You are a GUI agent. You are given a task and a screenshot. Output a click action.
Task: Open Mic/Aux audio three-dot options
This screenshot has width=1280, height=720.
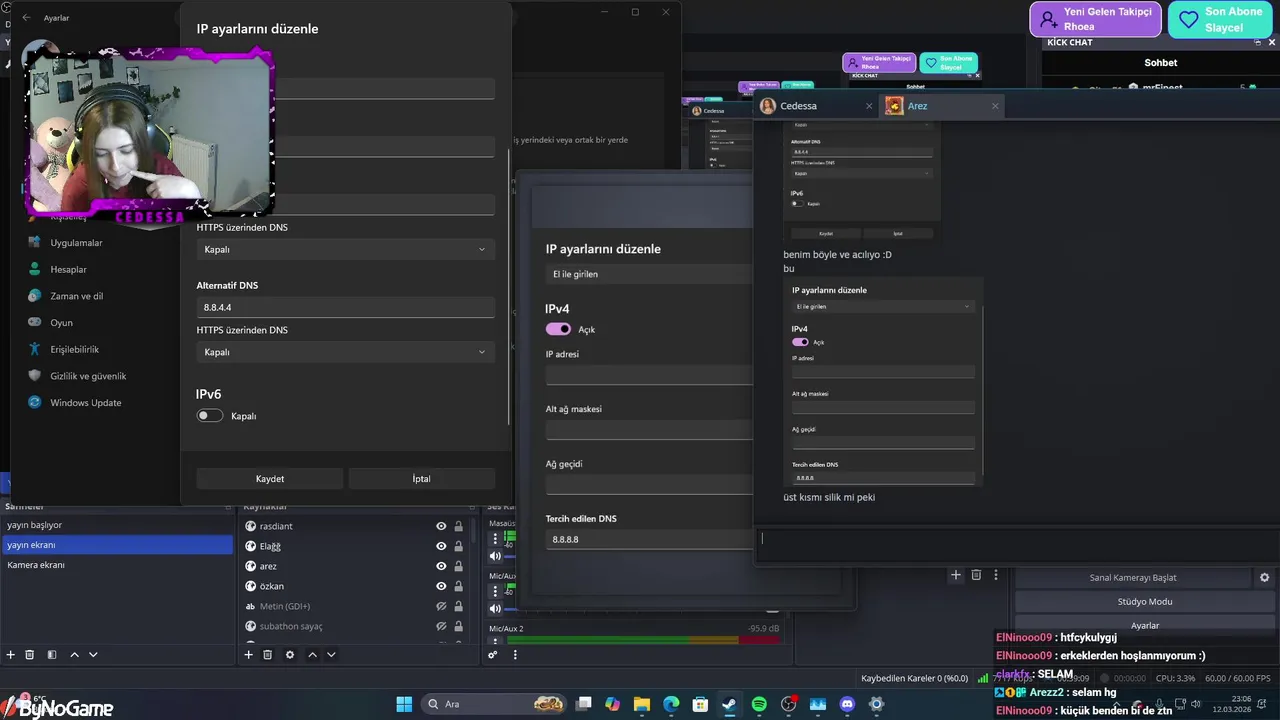tap(495, 591)
